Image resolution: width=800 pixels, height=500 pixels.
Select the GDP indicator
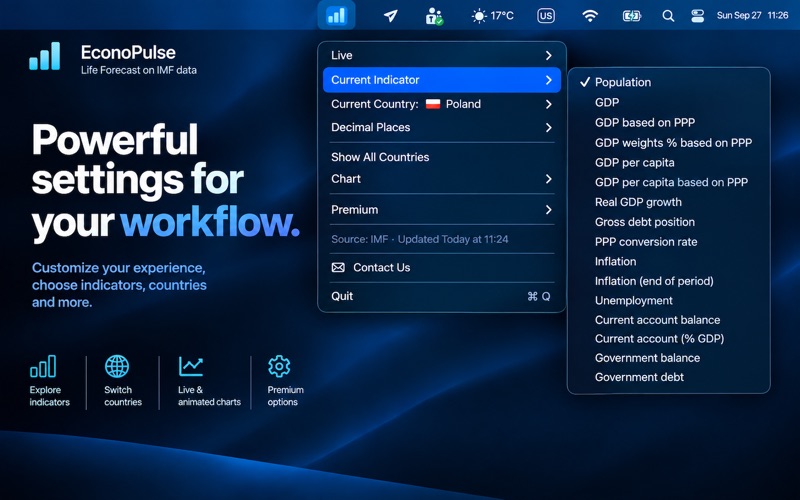[x=668, y=103]
